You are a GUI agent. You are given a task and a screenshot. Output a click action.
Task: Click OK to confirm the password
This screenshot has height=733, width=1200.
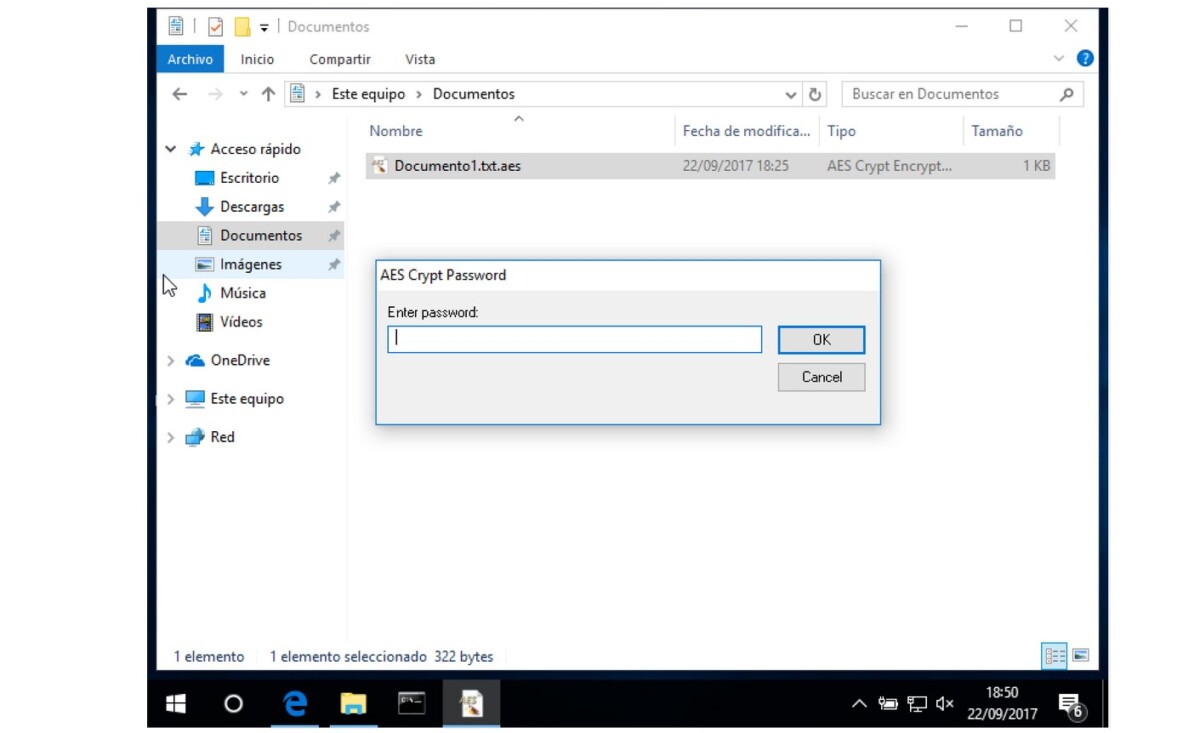[x=820, y=339]
